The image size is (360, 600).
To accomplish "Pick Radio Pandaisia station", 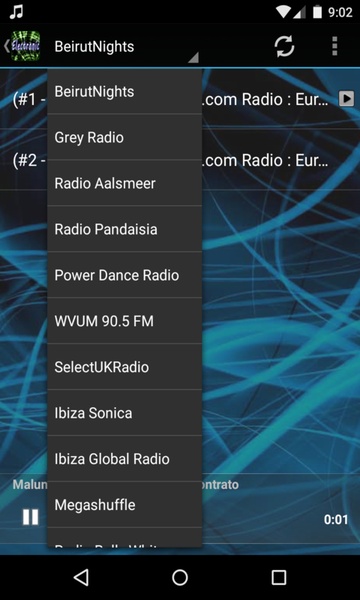I will (x=124, y=229).
